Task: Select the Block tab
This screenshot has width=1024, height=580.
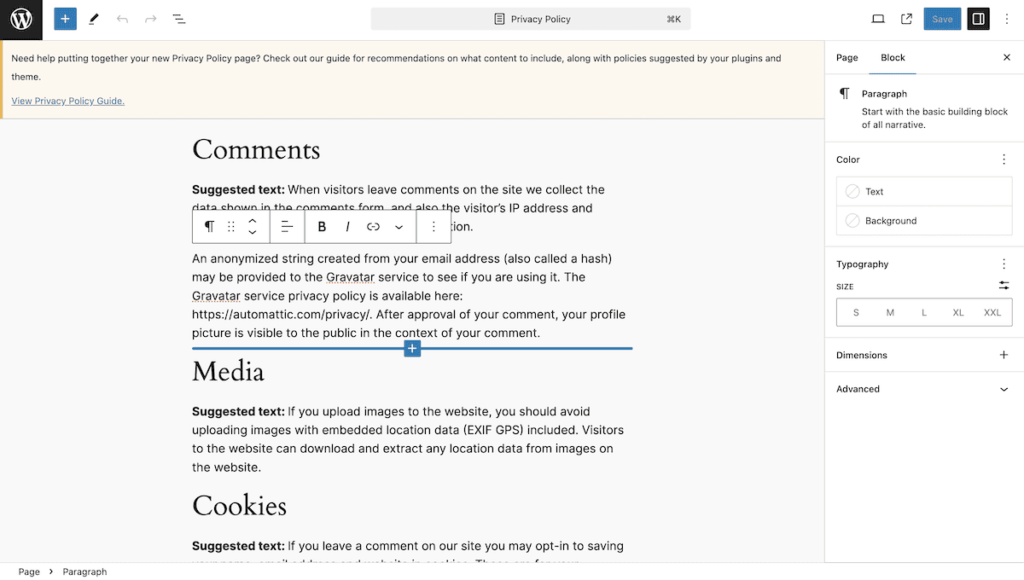Action: coord(893,58)
